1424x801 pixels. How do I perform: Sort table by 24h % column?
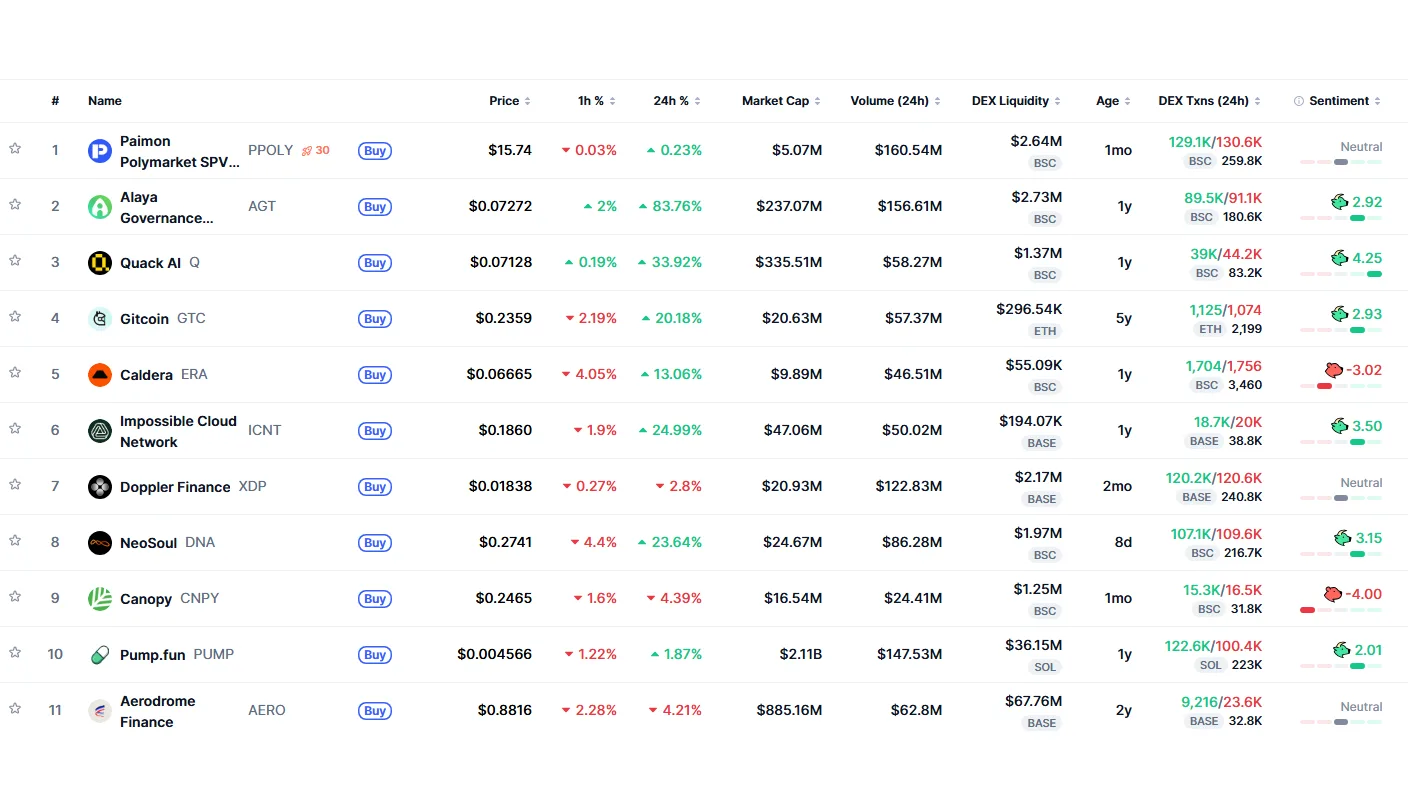[677, 101]
